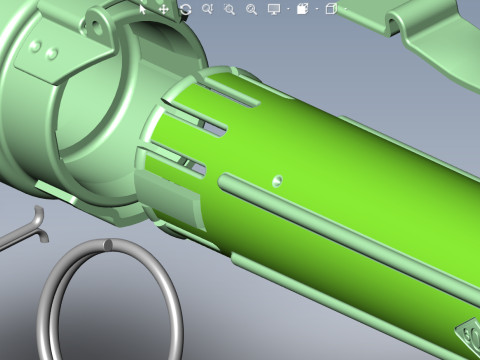Activate the rotate view tool
The height and width of the screenshot is (360, 480).
point(185,9)
